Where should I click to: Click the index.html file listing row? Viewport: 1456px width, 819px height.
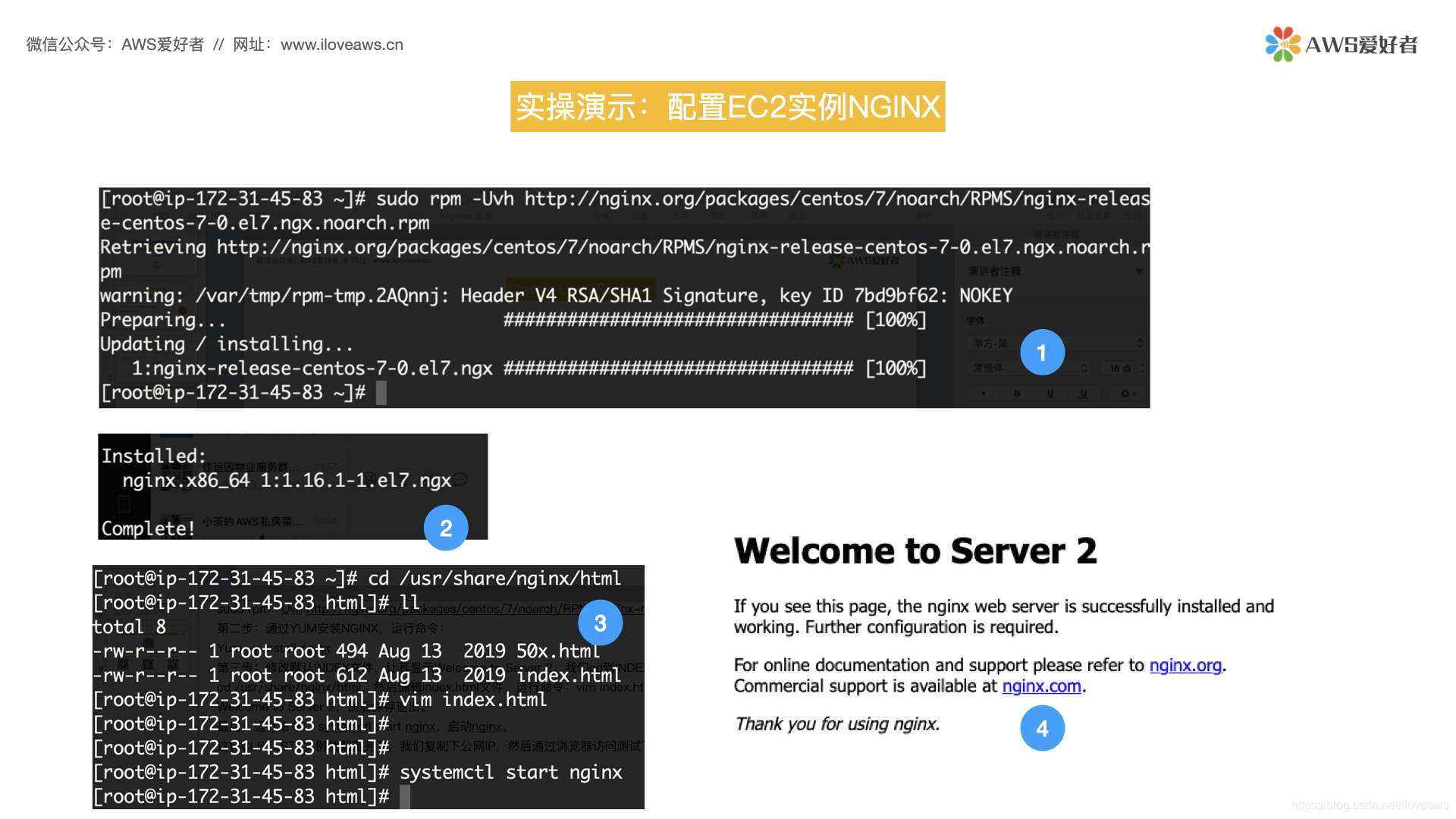[x=357, y=676]
